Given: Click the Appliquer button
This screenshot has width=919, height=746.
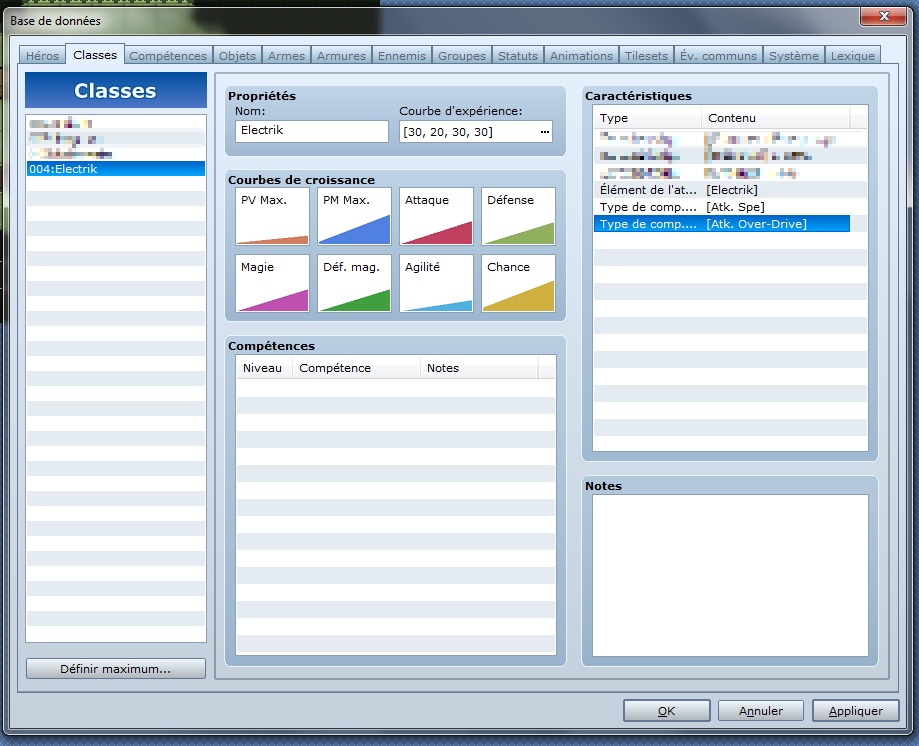Looking at the screenshot, I should point(855,711).
